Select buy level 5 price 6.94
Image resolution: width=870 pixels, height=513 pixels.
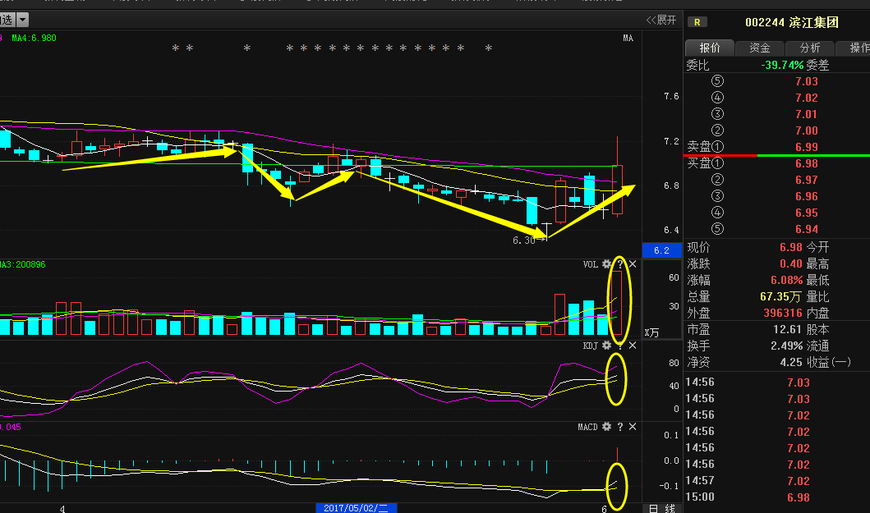[x=806, y=229]
